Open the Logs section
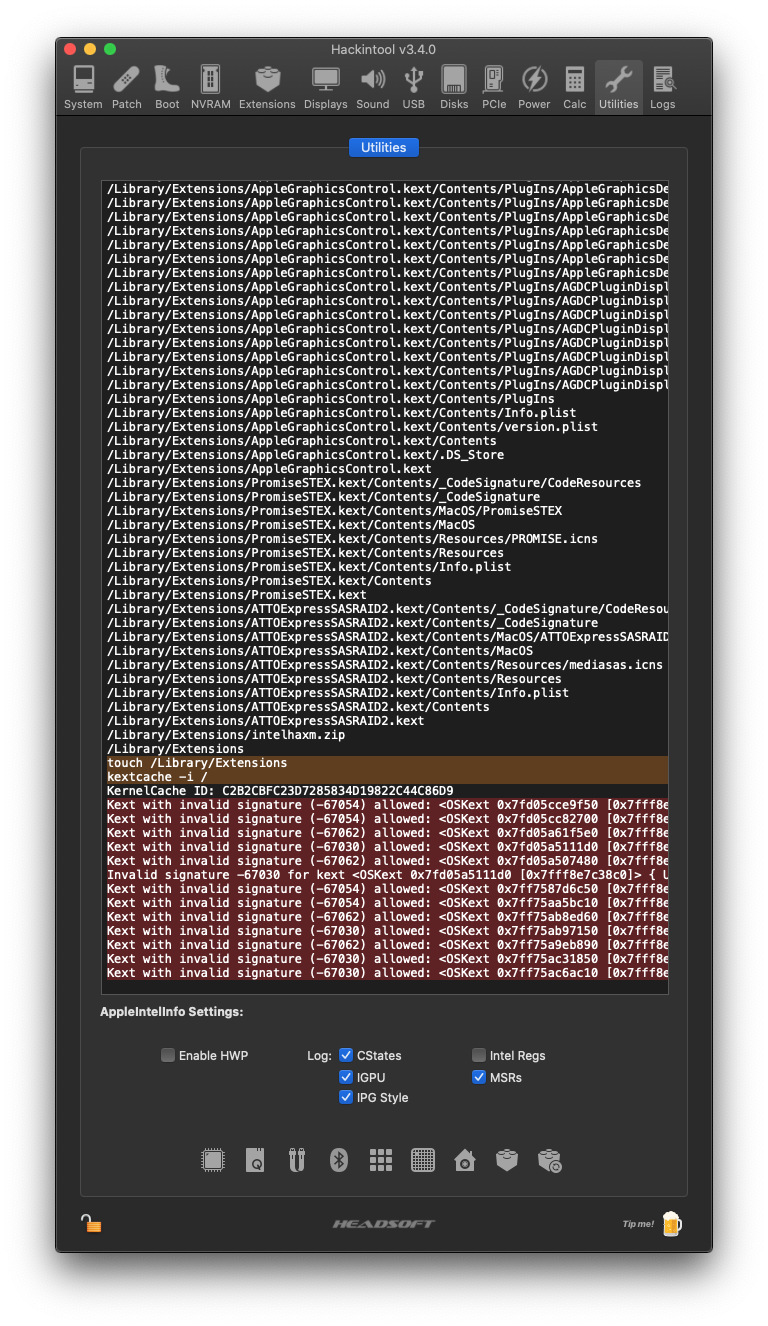Image resolution: width=768 pixels, height=1326 pixels. tap(662, 87)
